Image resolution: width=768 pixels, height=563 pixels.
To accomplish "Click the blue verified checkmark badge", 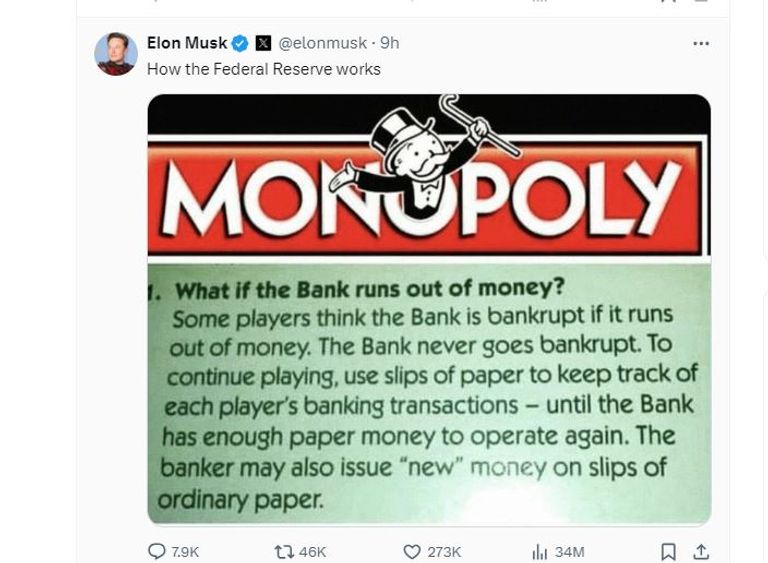I will tap(240, 44).
